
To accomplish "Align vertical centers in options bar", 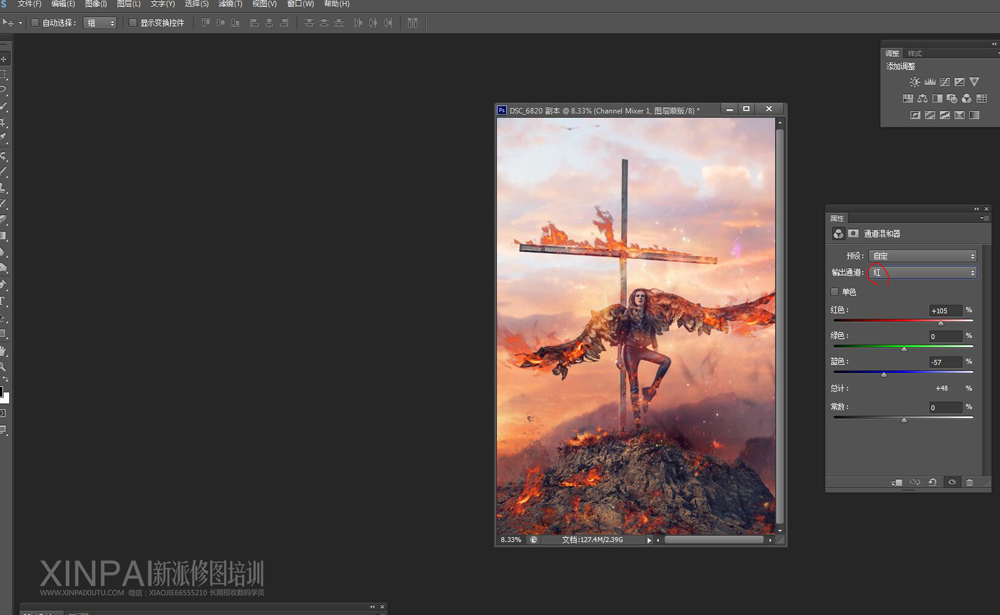I will click(x=221, y=23).
